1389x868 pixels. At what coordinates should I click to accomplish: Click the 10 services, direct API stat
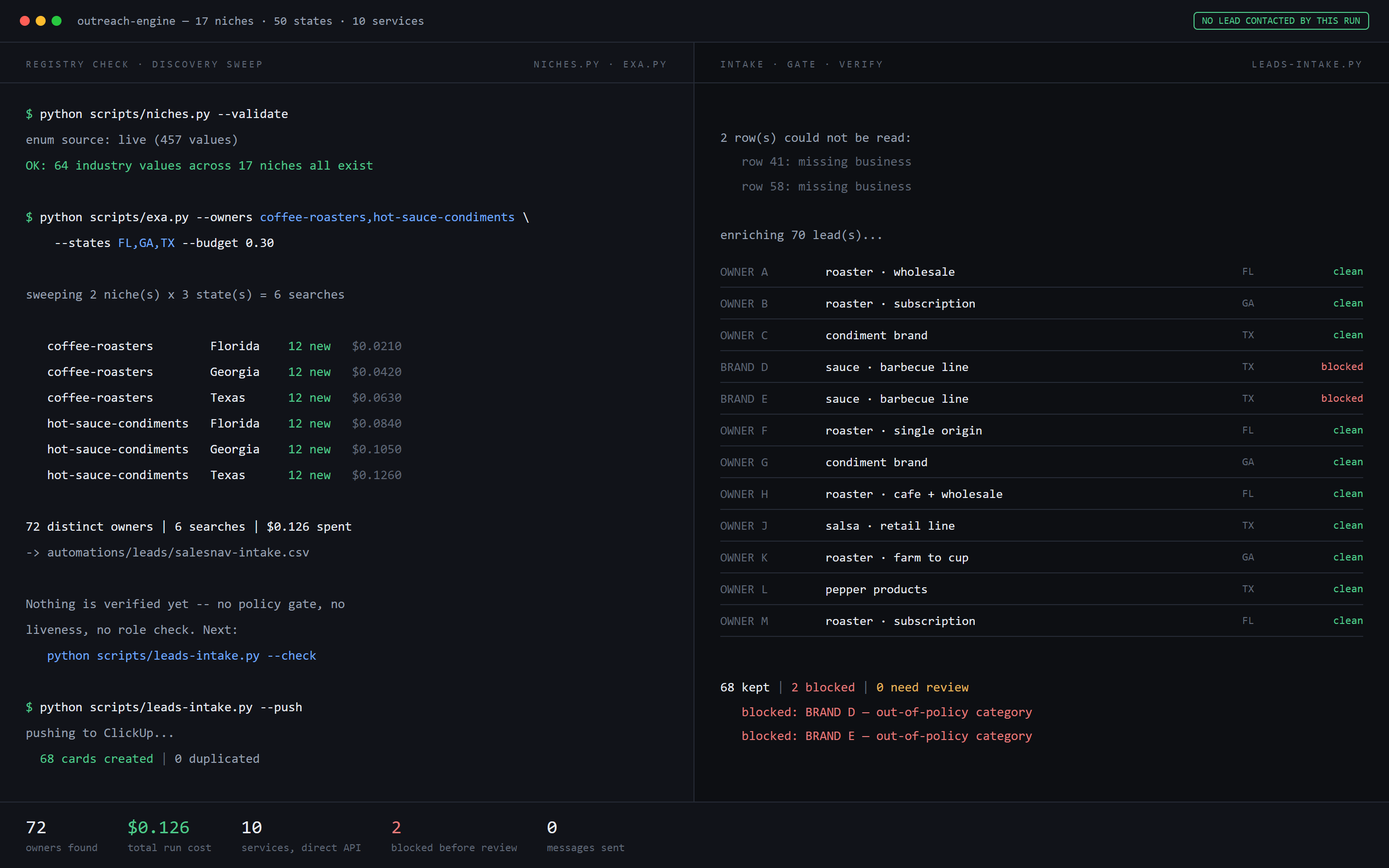click(x=301, y=835)
